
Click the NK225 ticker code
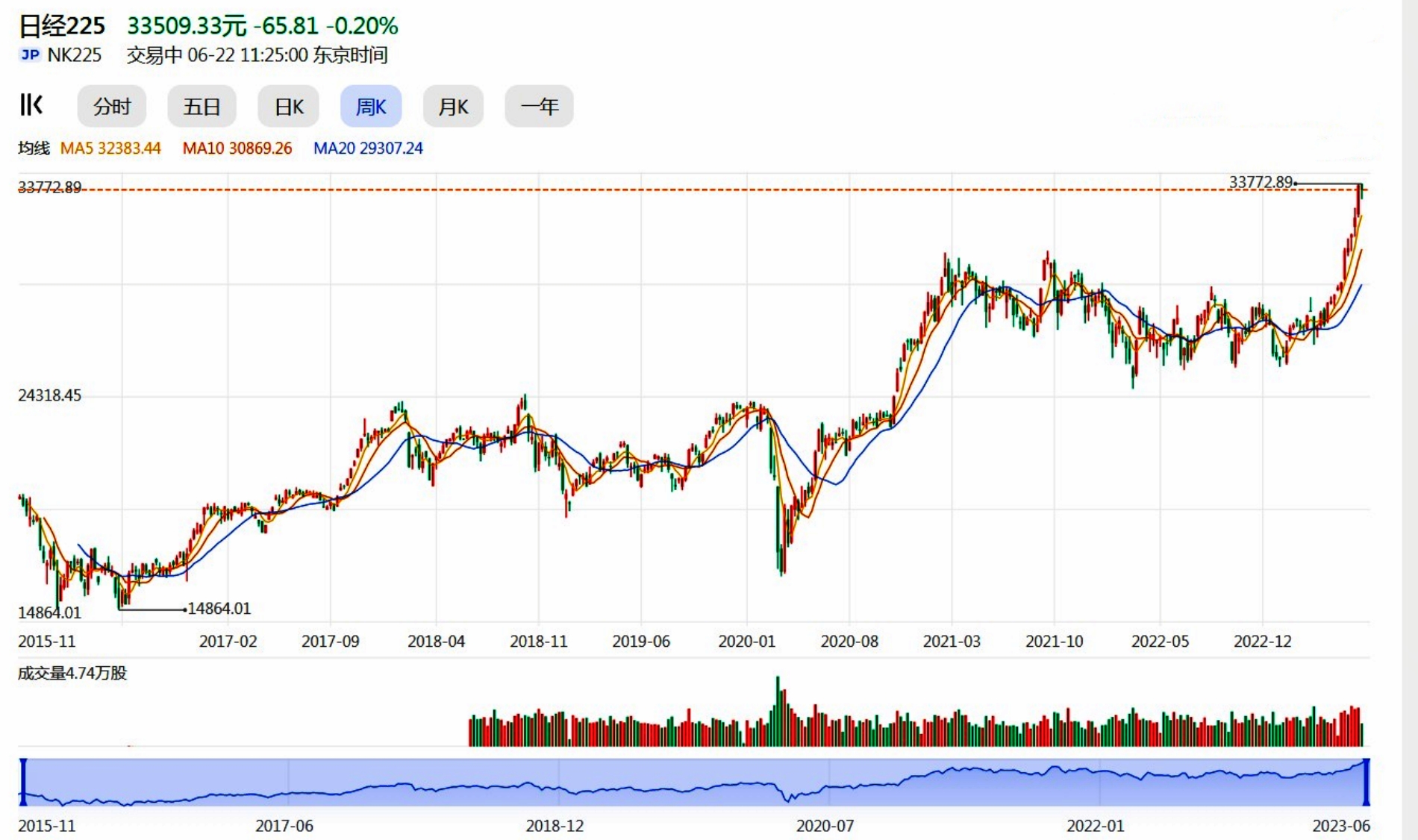click(75, 55)
